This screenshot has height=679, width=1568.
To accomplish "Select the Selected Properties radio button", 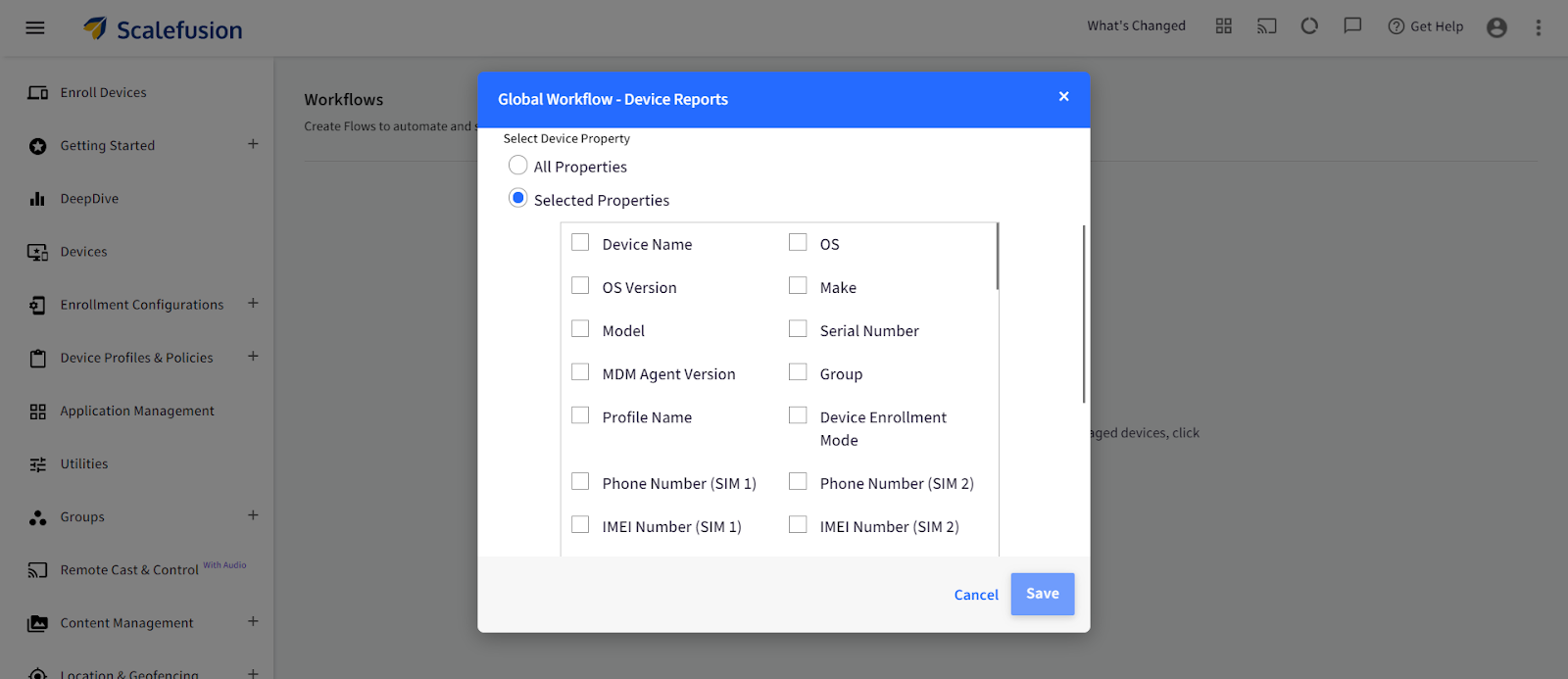I will tap(518, 198).
